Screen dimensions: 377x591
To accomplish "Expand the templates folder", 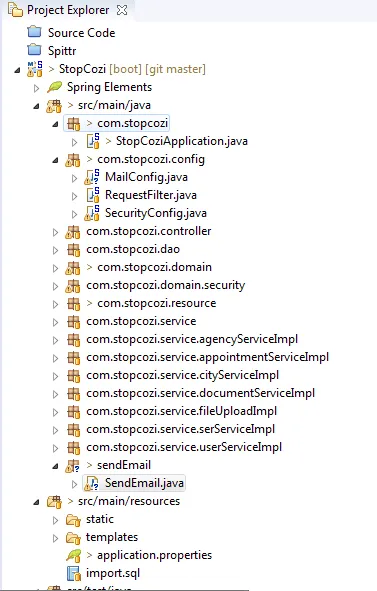I will 55,538.
